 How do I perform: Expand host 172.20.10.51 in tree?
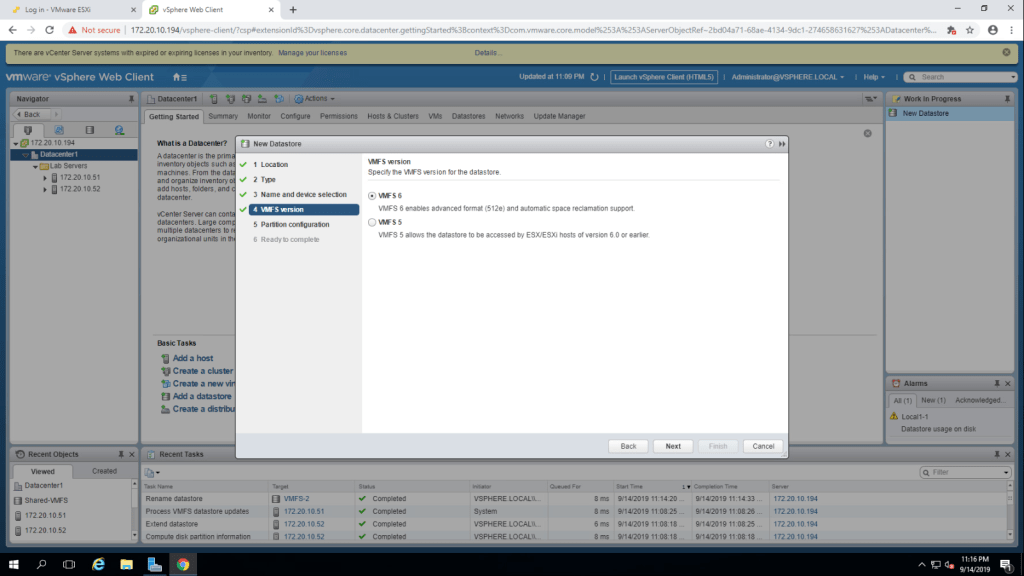(44, 177)
